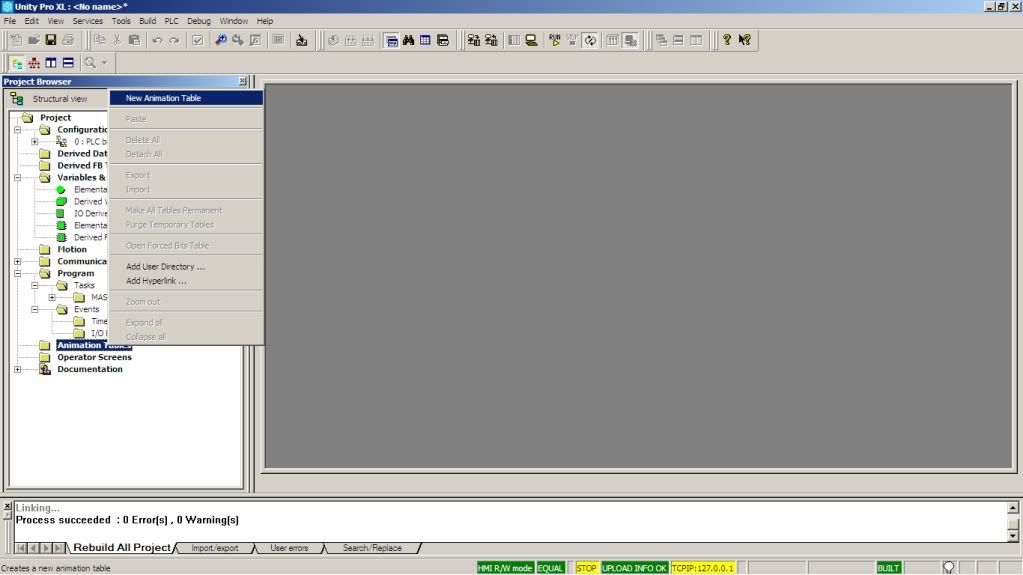Collapse the Events tree node
Screen dimensions: 1023x575
35,309
